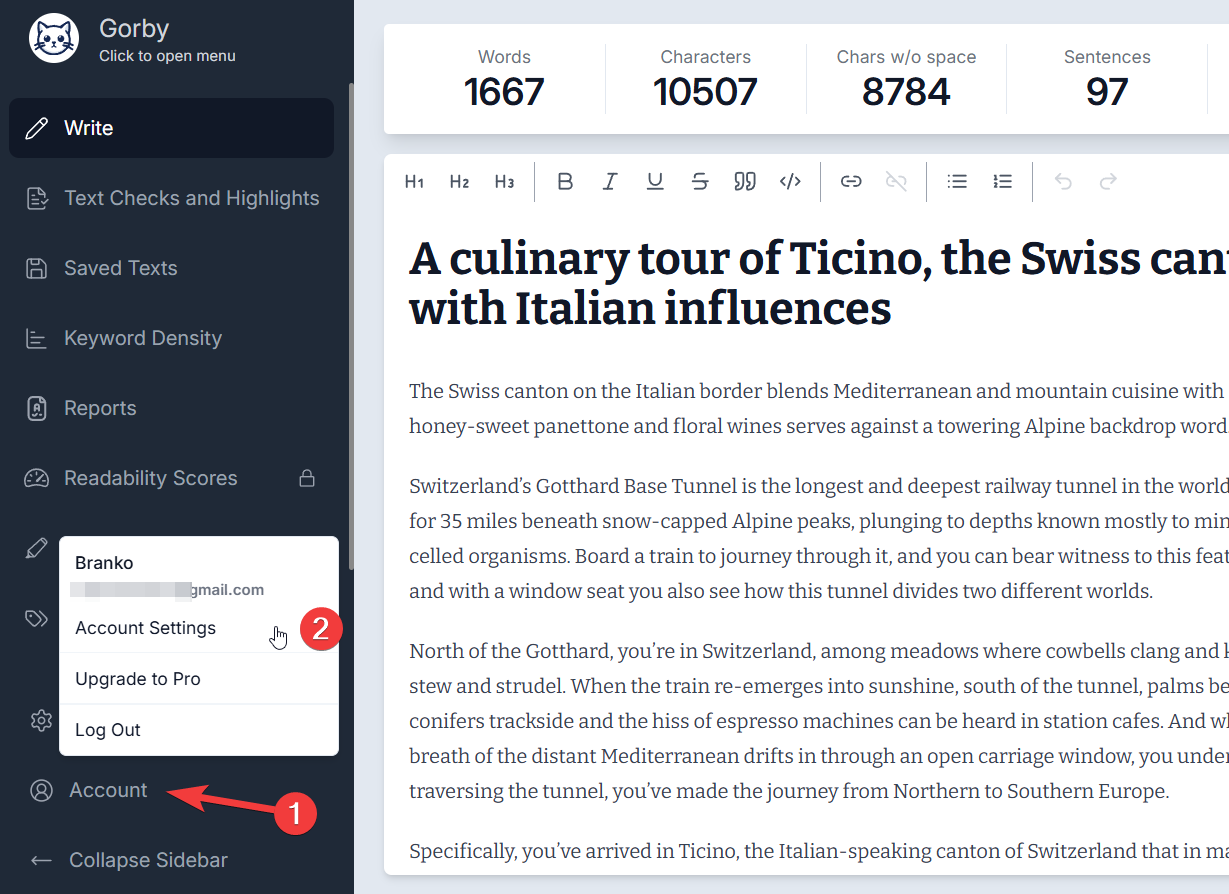
Task: Go to Saved Texts section
Action: click(x=120, y=268)
